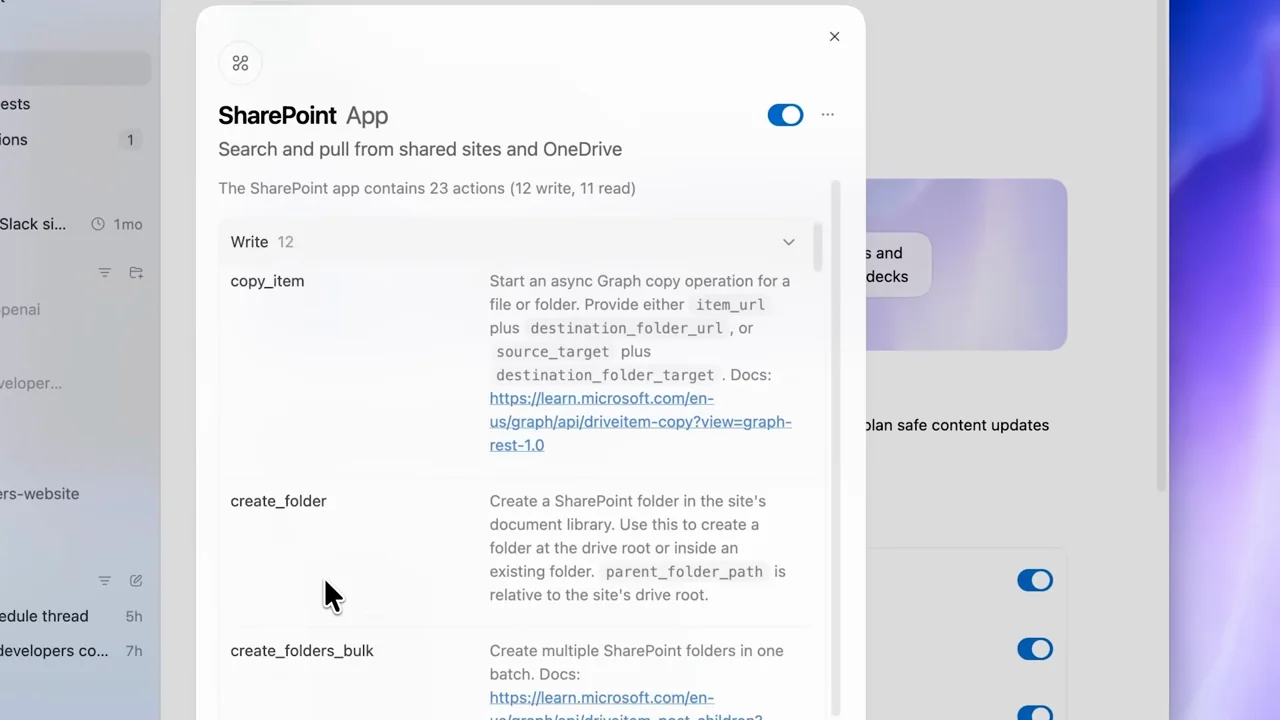Viewport: 1280px width, 720px height.
Task: Click the filter icon near Slack sidebar section
Action: [104, 273]
